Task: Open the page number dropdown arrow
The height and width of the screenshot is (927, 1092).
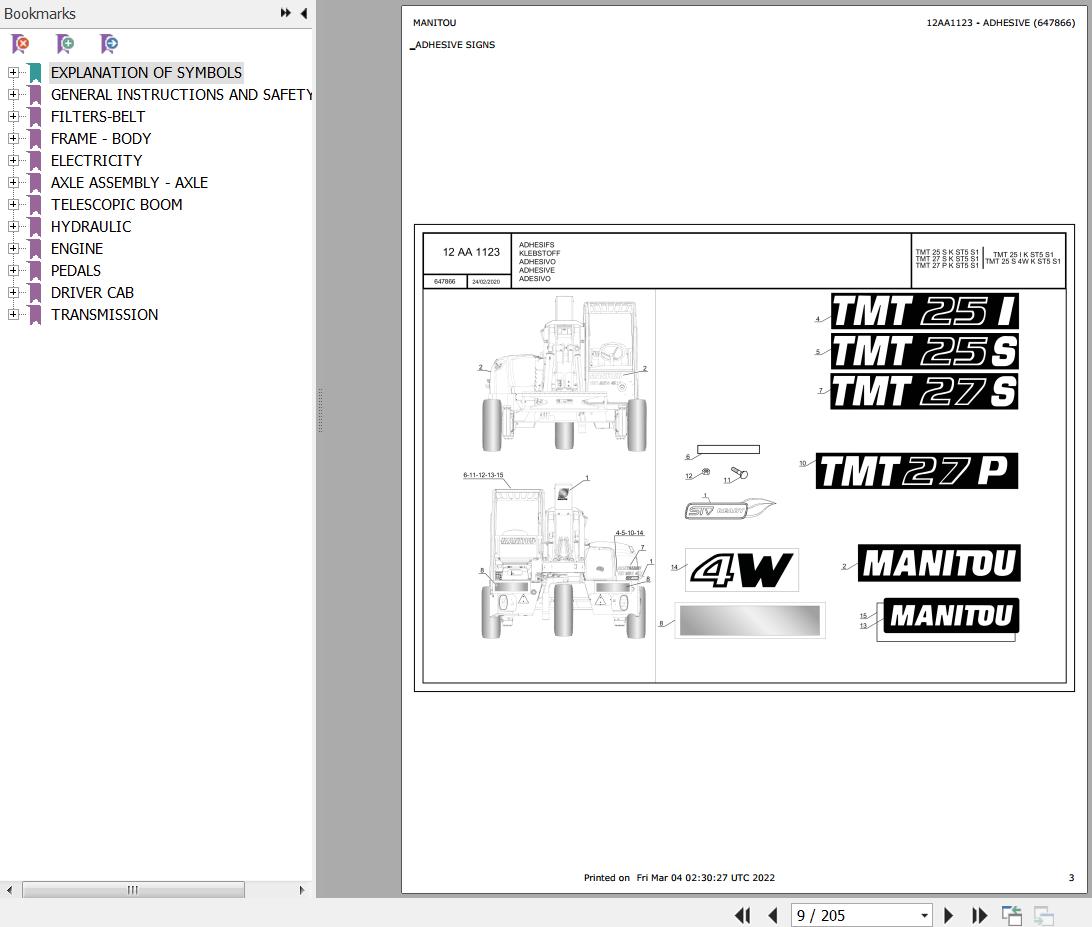Action: pyautogui.click(x=924, y=916)
